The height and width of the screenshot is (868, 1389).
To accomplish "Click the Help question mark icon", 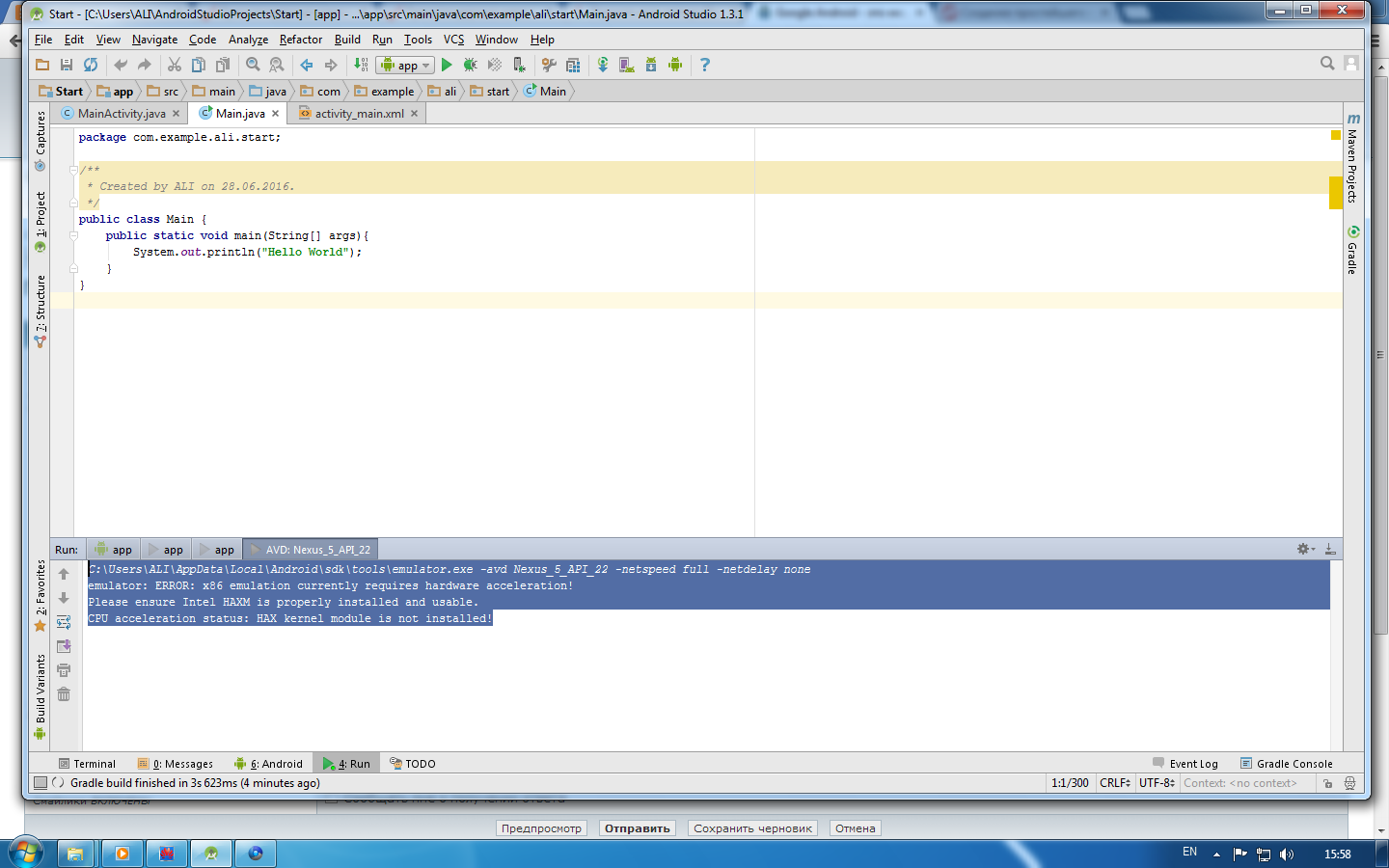I will click(705, 65).
